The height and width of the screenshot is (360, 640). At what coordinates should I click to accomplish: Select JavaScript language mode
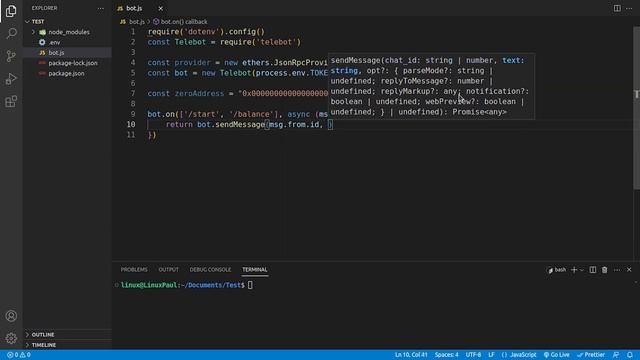click(x=519, y=355)
